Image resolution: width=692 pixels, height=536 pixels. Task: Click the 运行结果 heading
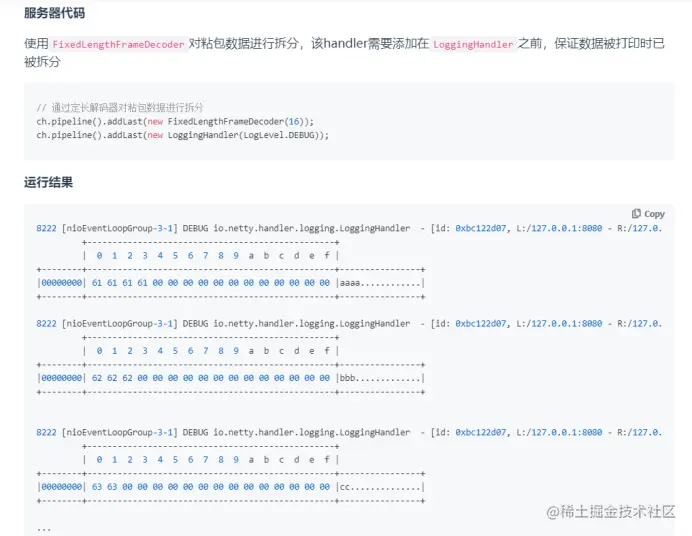pyautogui.click(x=49, y=182)
